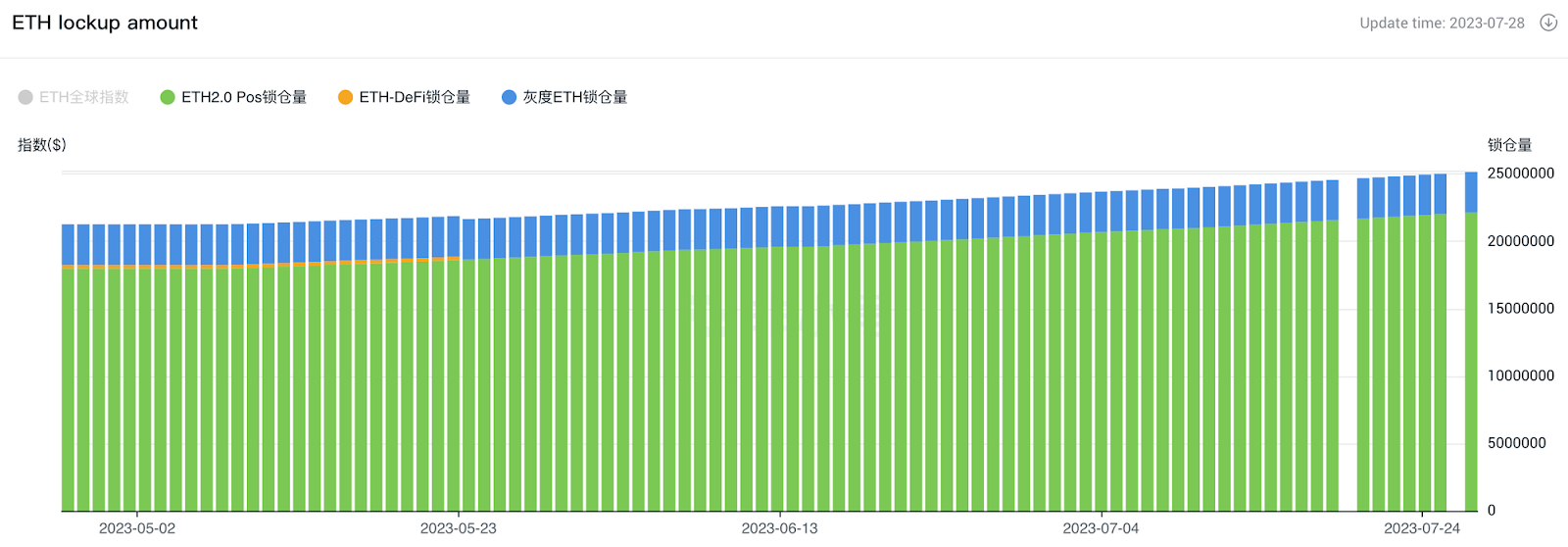Screen dimensions: 1568x547
Task: Click the 指数($) axis title
Action: 42,145
